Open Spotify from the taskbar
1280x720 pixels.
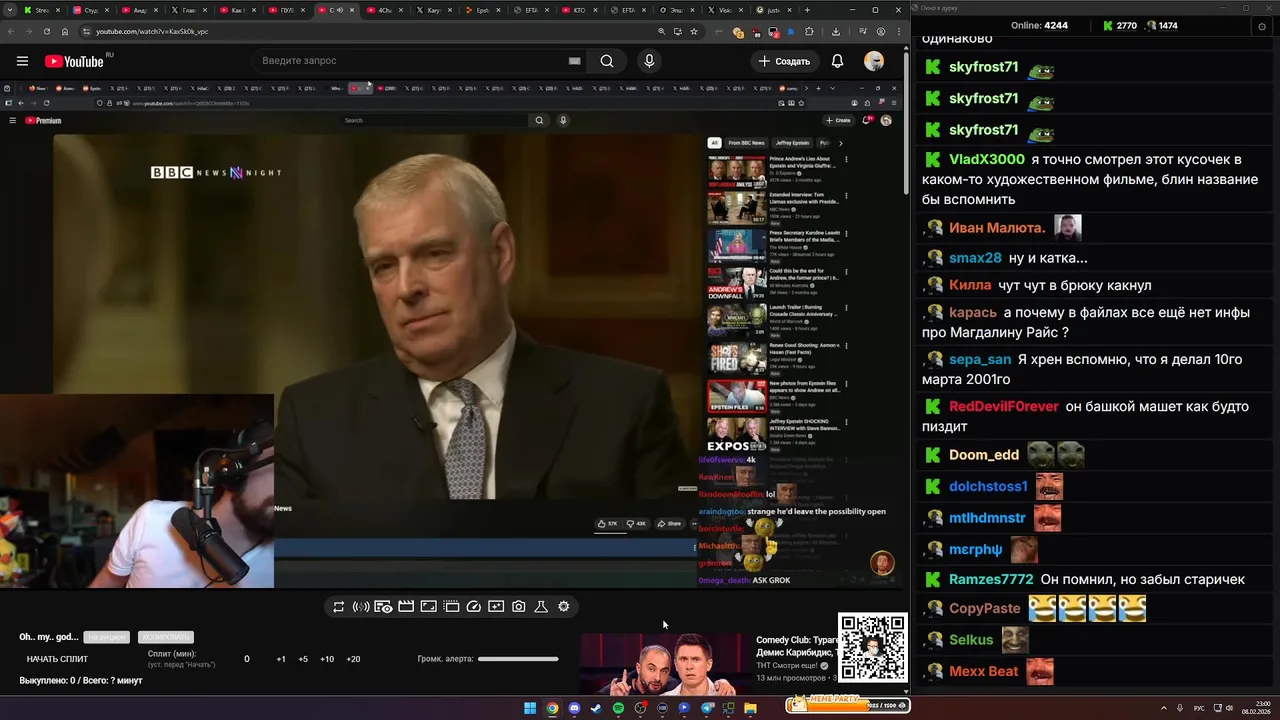618,708
